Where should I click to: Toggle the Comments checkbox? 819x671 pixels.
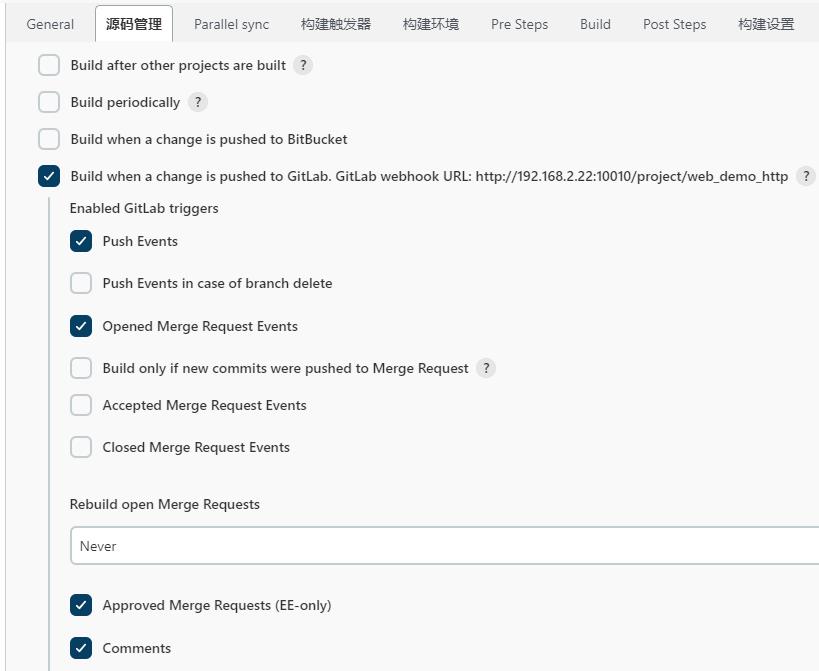point(81,648)
